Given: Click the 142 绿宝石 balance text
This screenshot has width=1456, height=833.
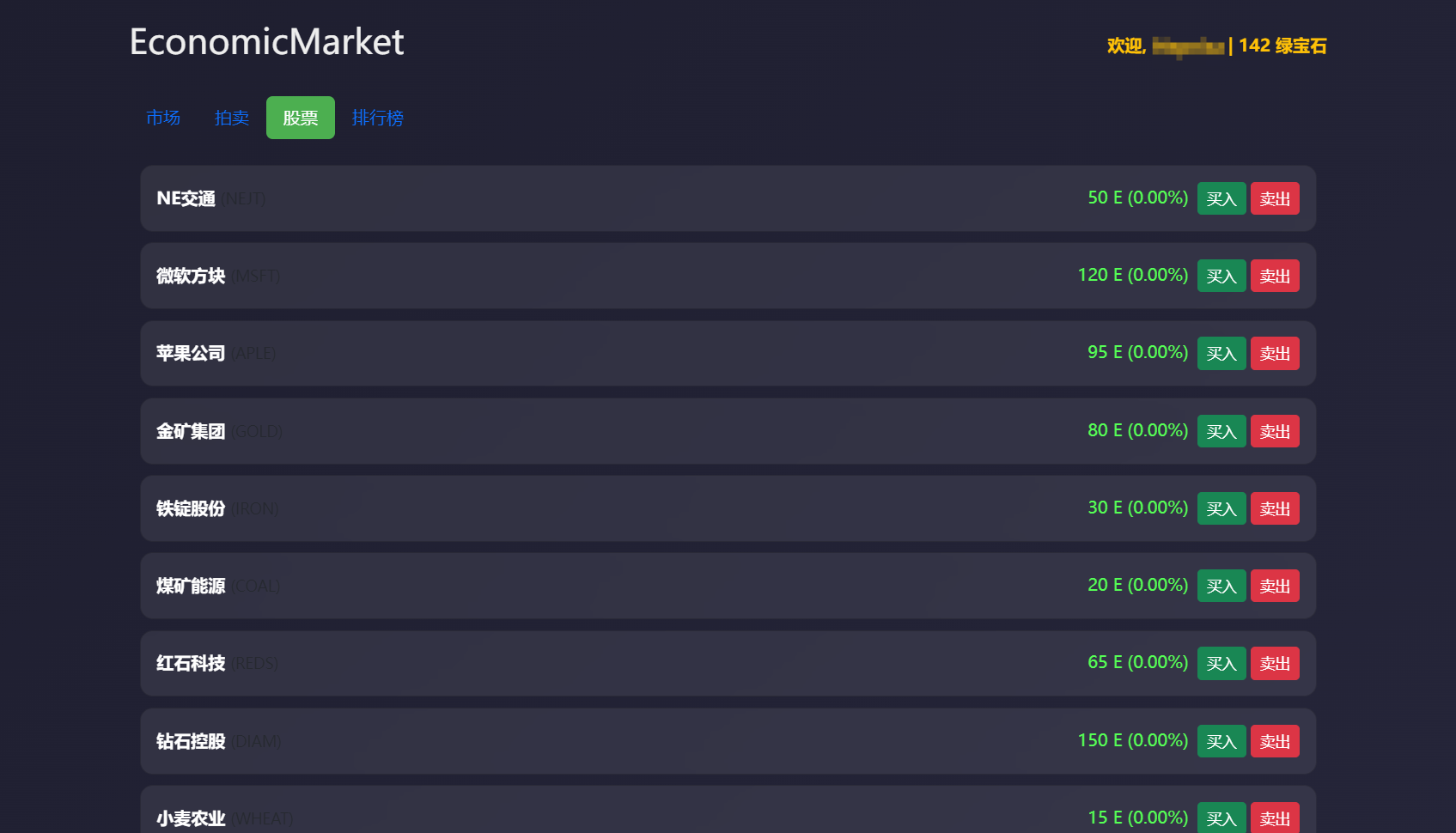Looking at the screenshot, I should tap(1282, 46).
